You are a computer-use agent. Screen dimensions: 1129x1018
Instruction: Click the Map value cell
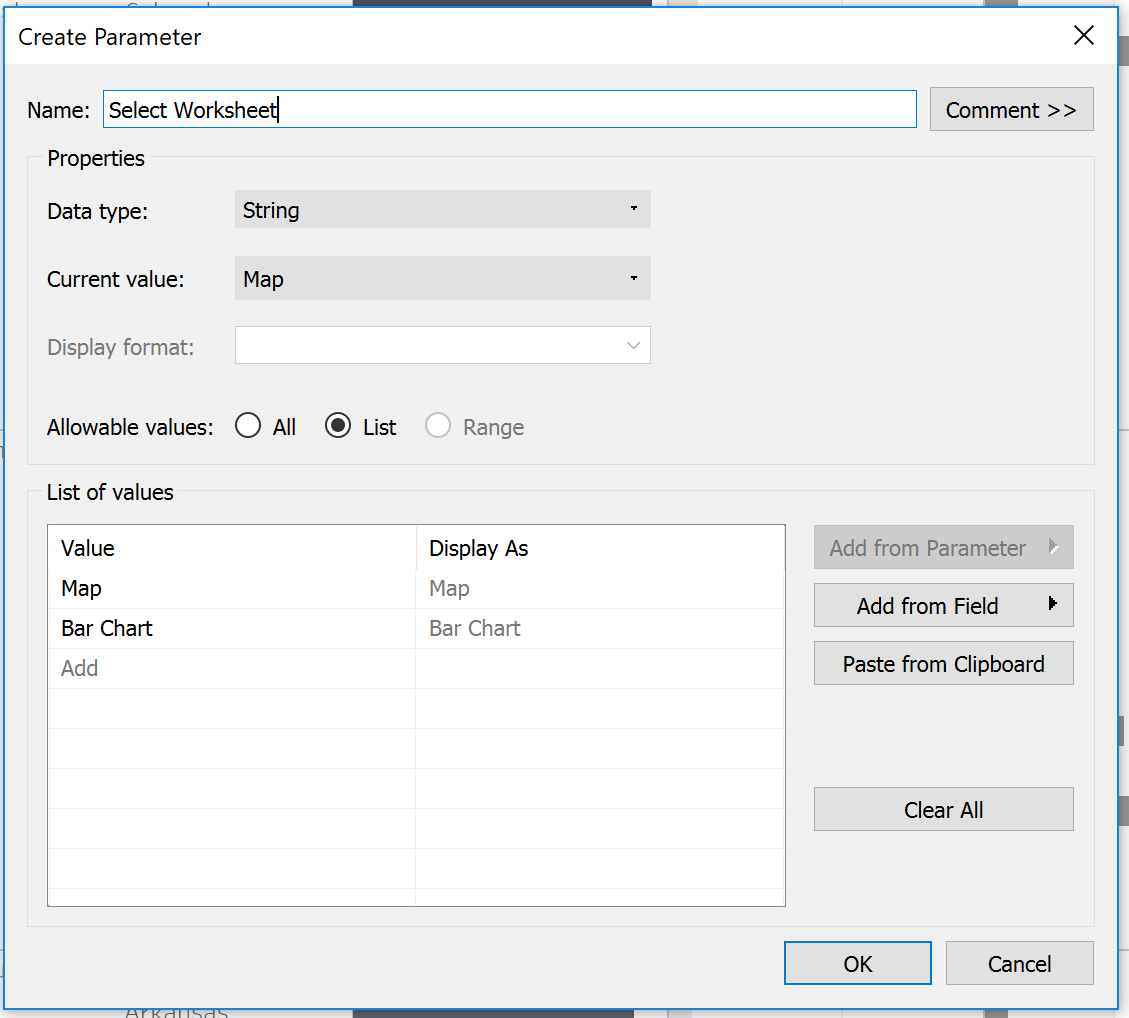tap(232, 589)
